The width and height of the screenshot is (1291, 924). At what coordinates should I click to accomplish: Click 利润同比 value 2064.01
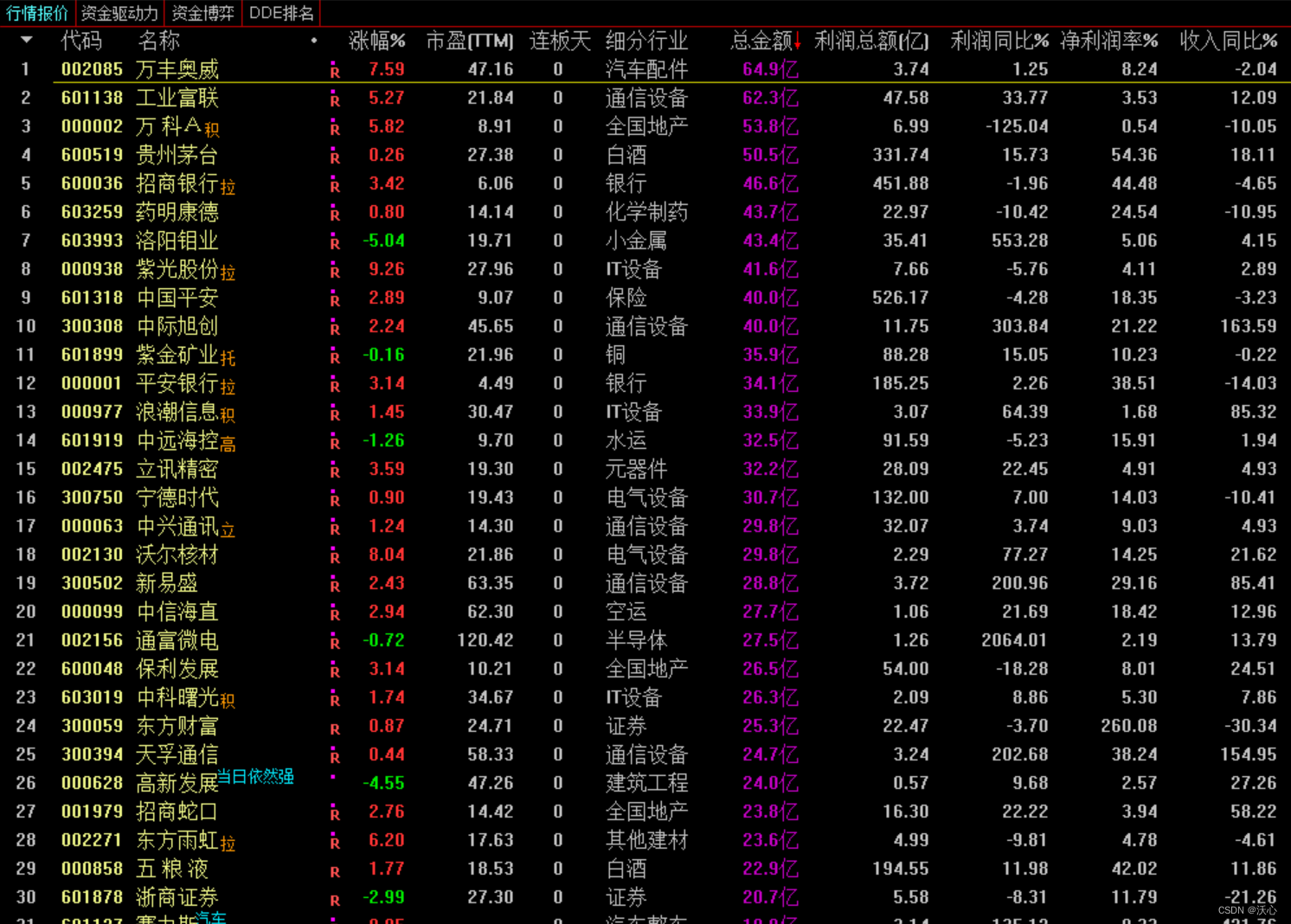[x=1014, y=640]
